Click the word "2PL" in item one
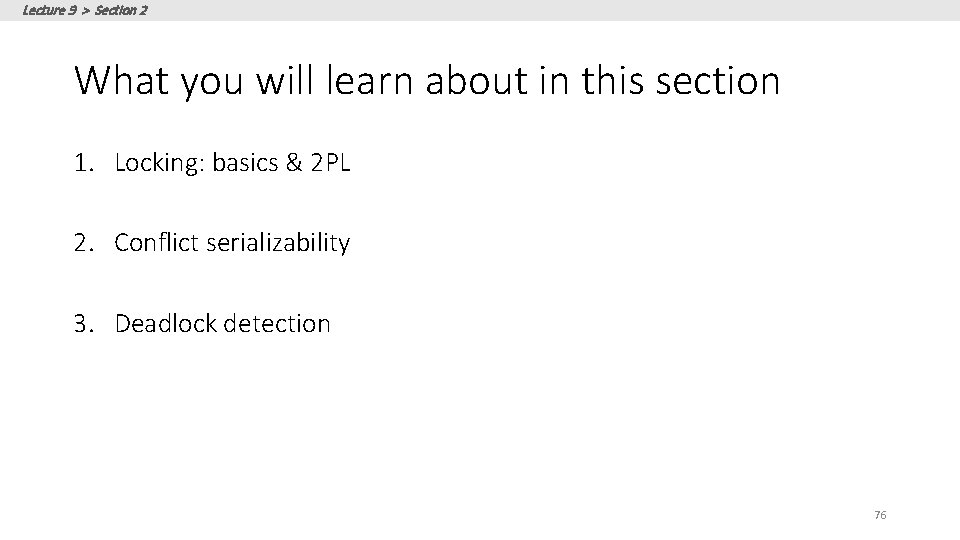 330,162
